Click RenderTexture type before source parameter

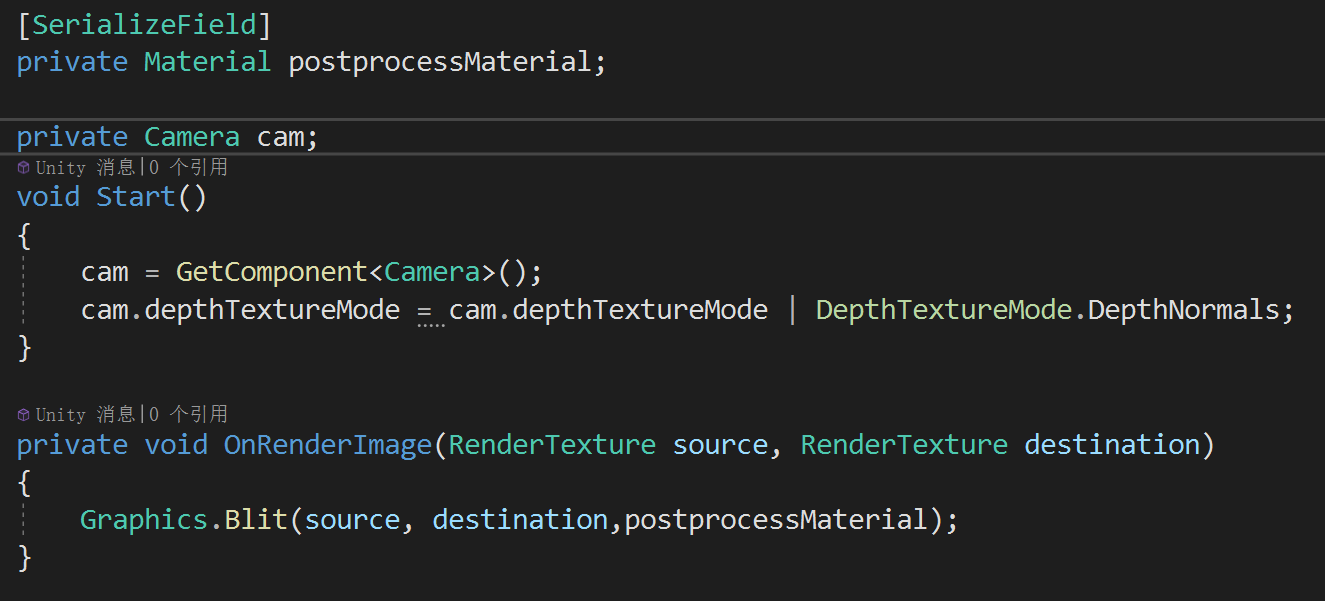[552, 445]
